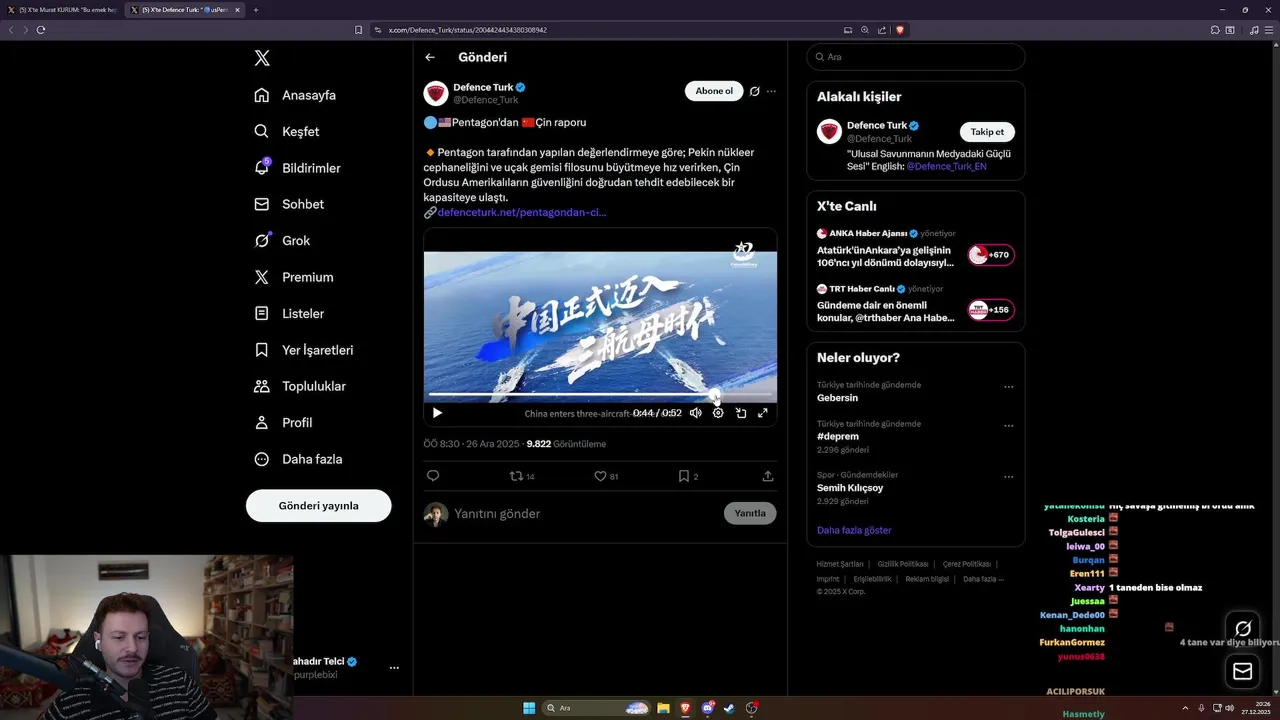Click the browser address bar URL
The height and width of the screenshot is (720, 1280).
[x=468, y=30]
